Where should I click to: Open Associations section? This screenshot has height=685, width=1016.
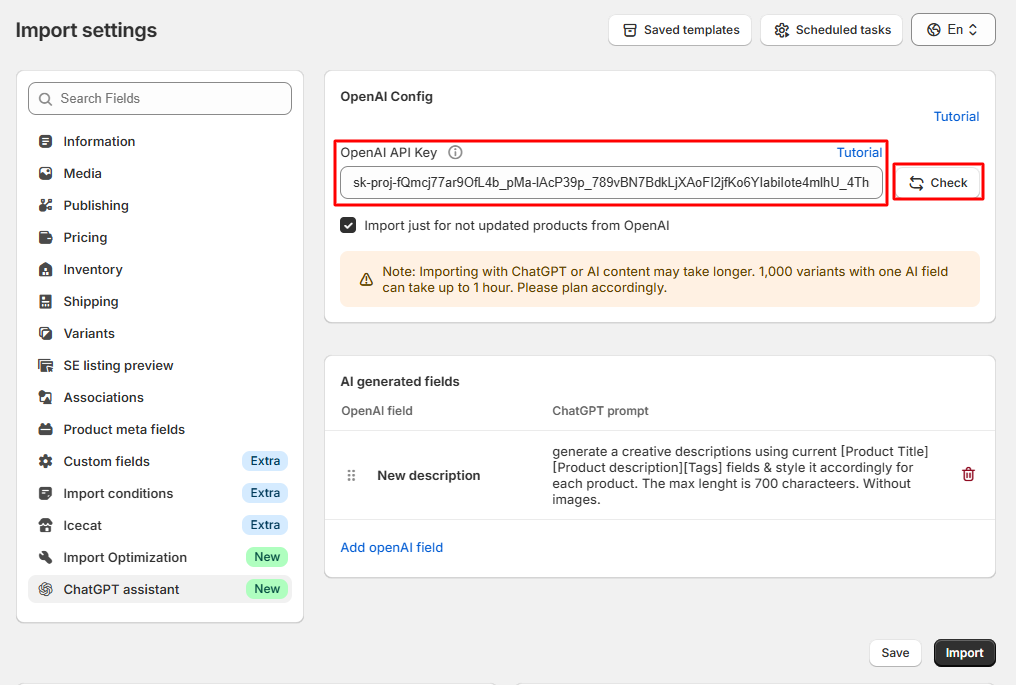point(160,397)
